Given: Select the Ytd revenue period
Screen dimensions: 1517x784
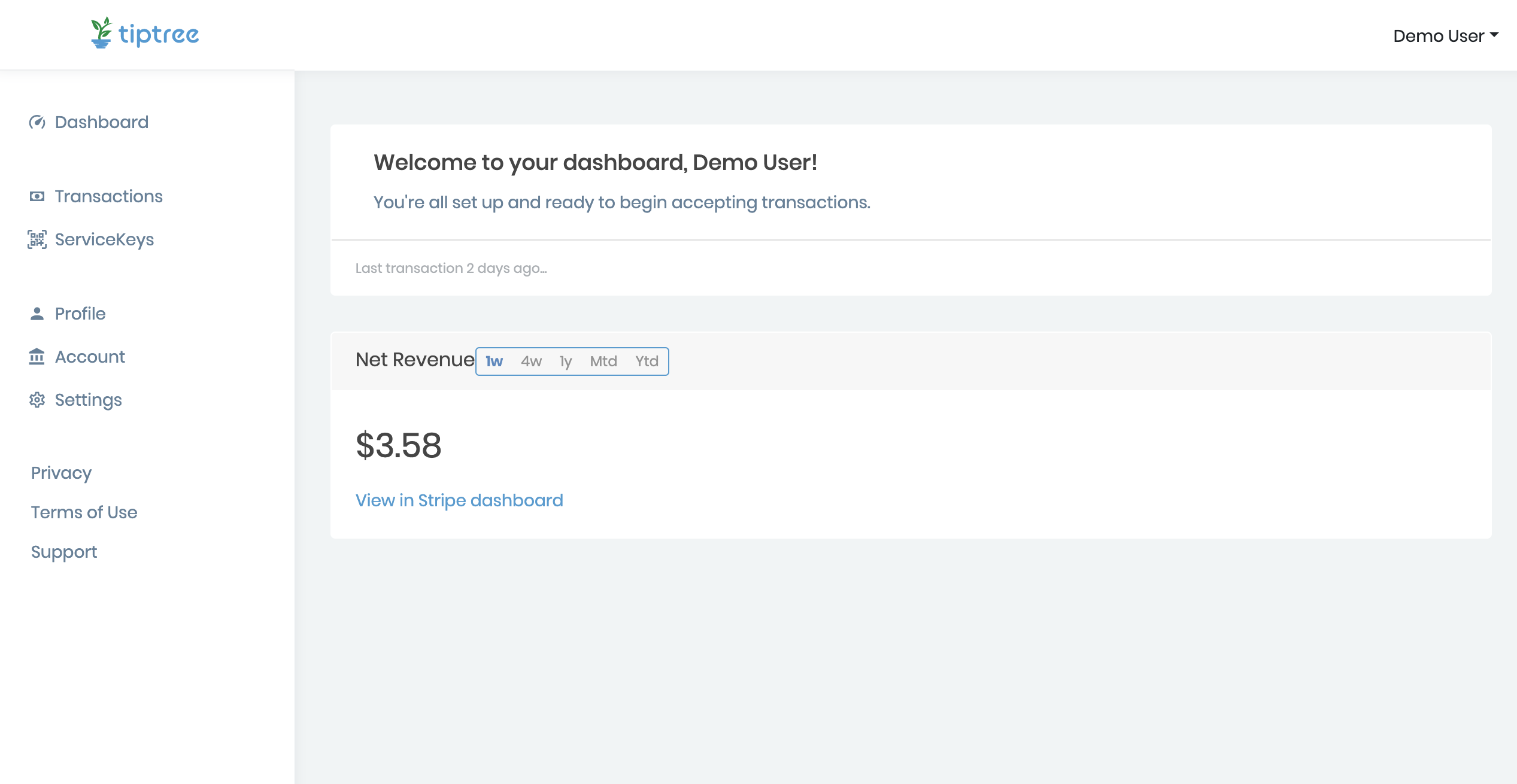Looking at the screenshot, I should 647,361.
